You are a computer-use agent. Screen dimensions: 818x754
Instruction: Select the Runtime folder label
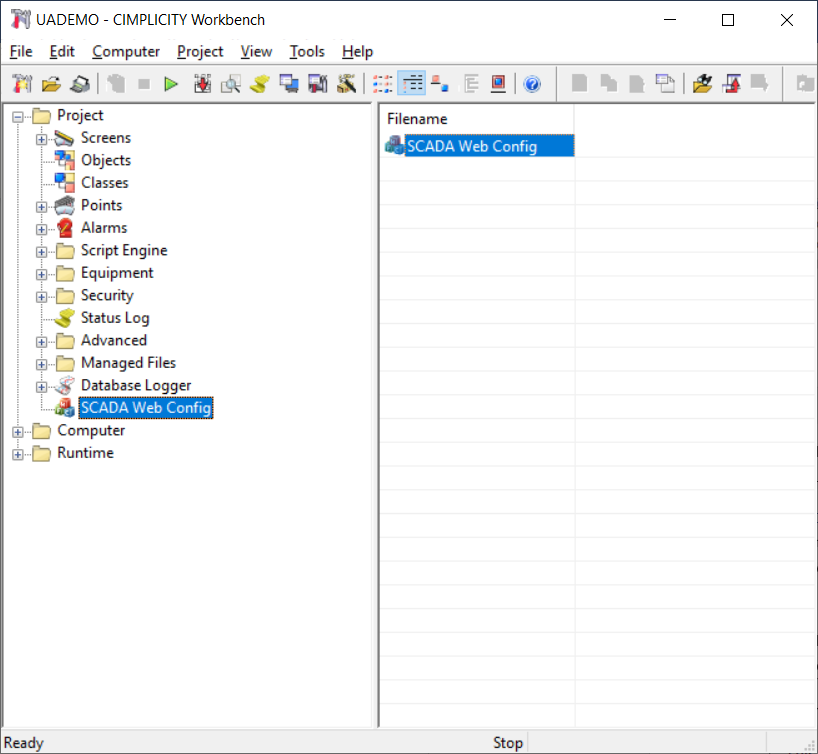click(x=85, y=452)
